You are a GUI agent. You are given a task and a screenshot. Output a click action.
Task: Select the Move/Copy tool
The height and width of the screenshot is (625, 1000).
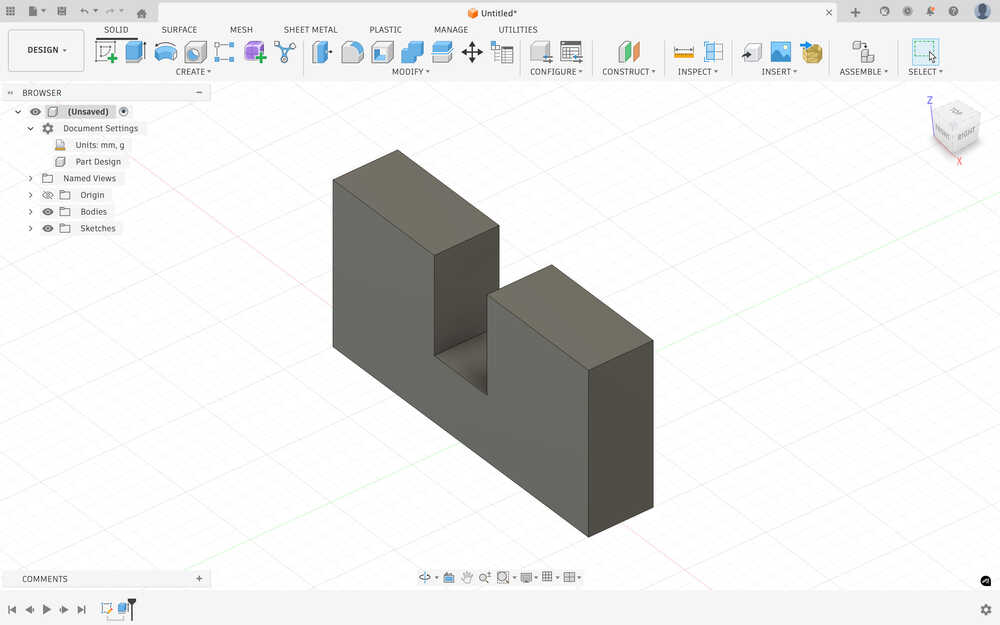coord(472,52)
